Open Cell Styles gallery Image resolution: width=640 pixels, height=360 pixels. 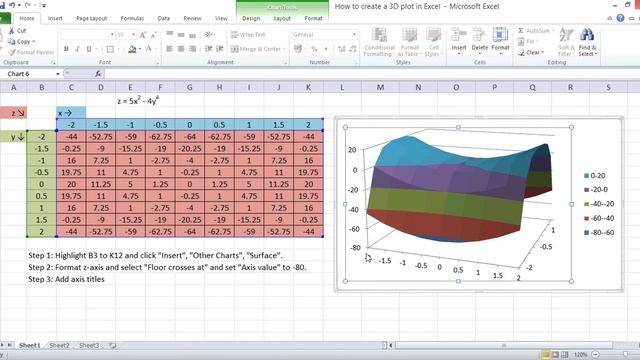pos(433,42)
